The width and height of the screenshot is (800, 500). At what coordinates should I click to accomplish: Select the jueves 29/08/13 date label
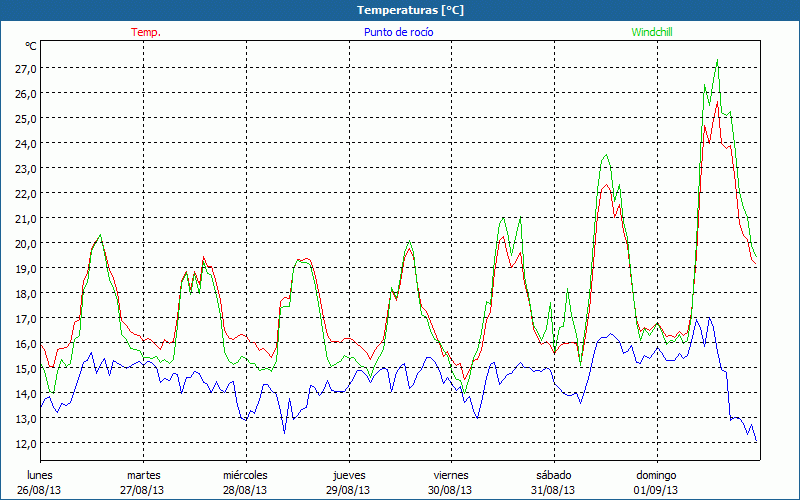click(348, 482)
